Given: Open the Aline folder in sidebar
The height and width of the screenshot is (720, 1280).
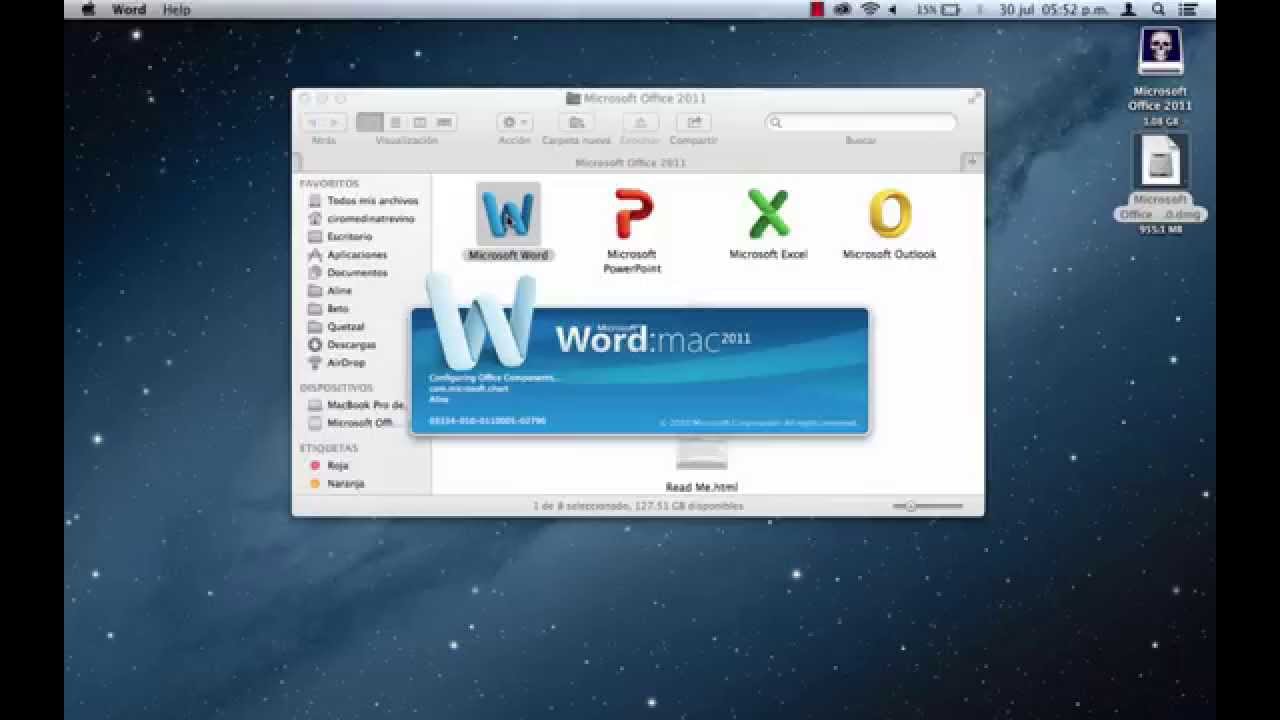Looking at the screenshot, I should point(330,291).
